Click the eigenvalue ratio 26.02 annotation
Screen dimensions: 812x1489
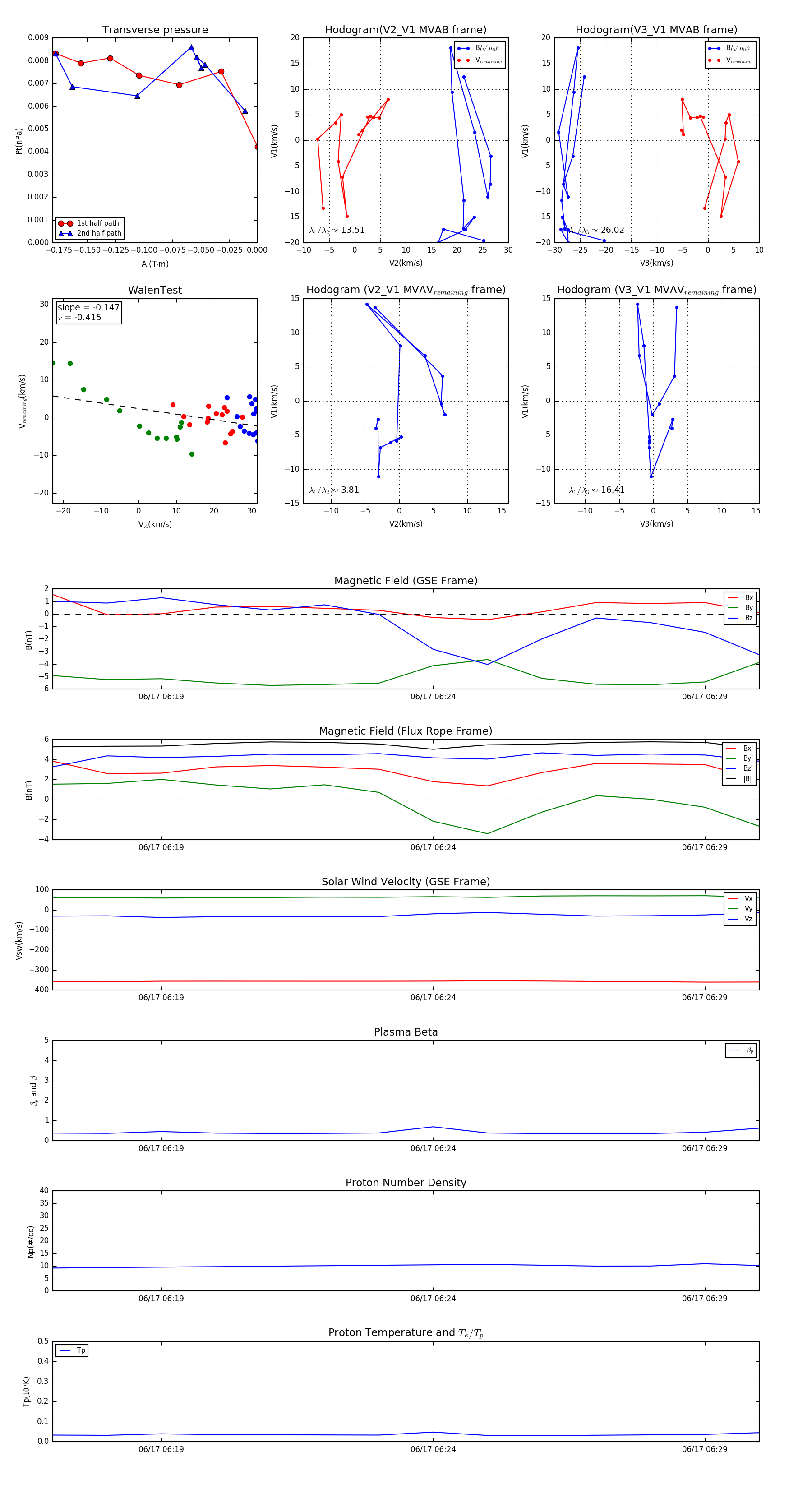click(x=597, y=230)
